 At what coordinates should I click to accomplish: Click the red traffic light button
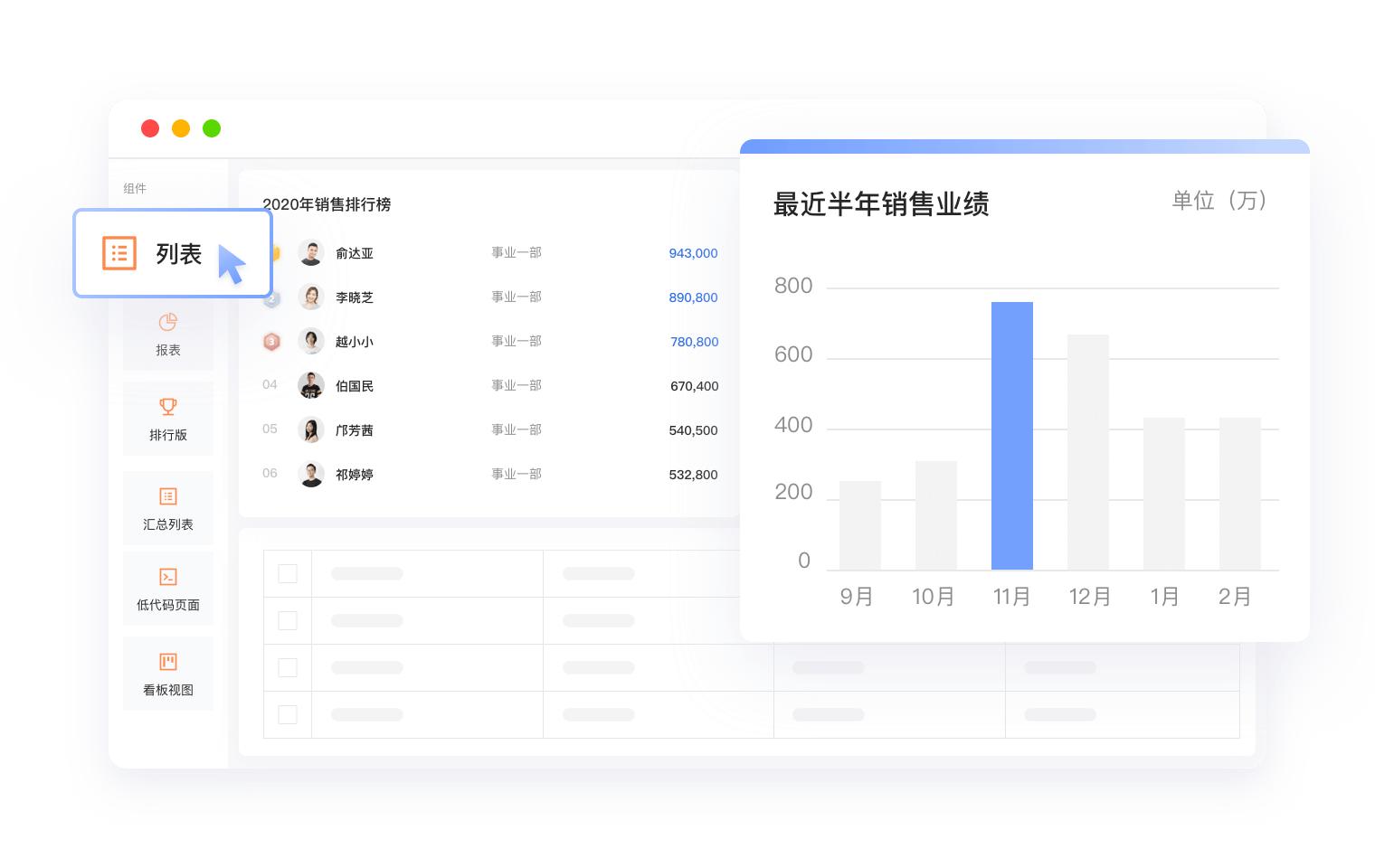(x=150, y=128)
